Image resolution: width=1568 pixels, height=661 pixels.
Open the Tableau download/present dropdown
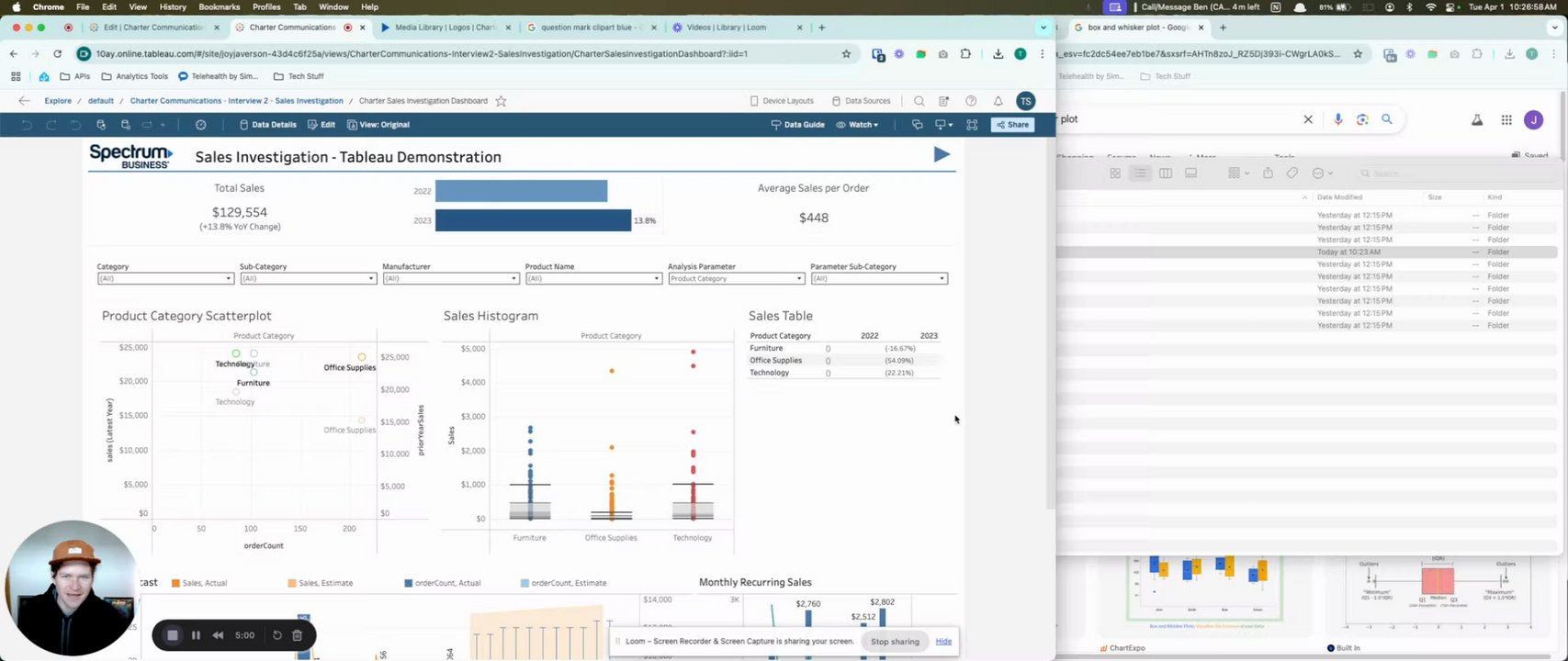943,125
